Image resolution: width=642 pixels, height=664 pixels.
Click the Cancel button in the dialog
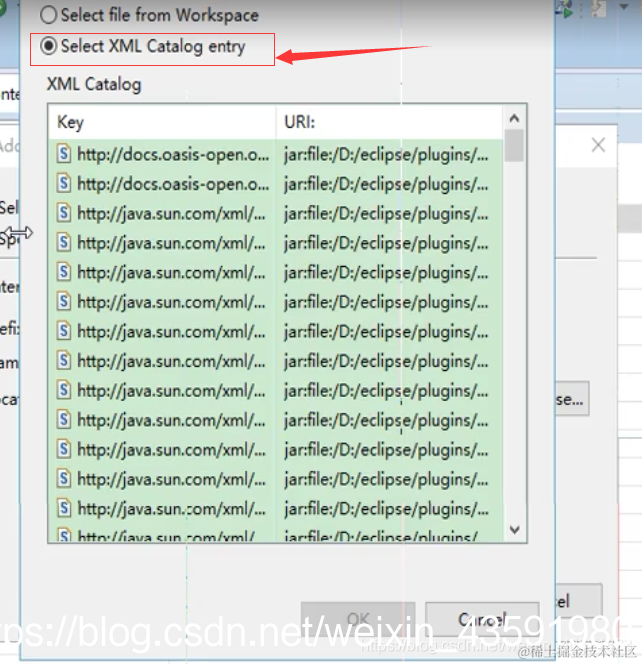[x=482, y=620]
